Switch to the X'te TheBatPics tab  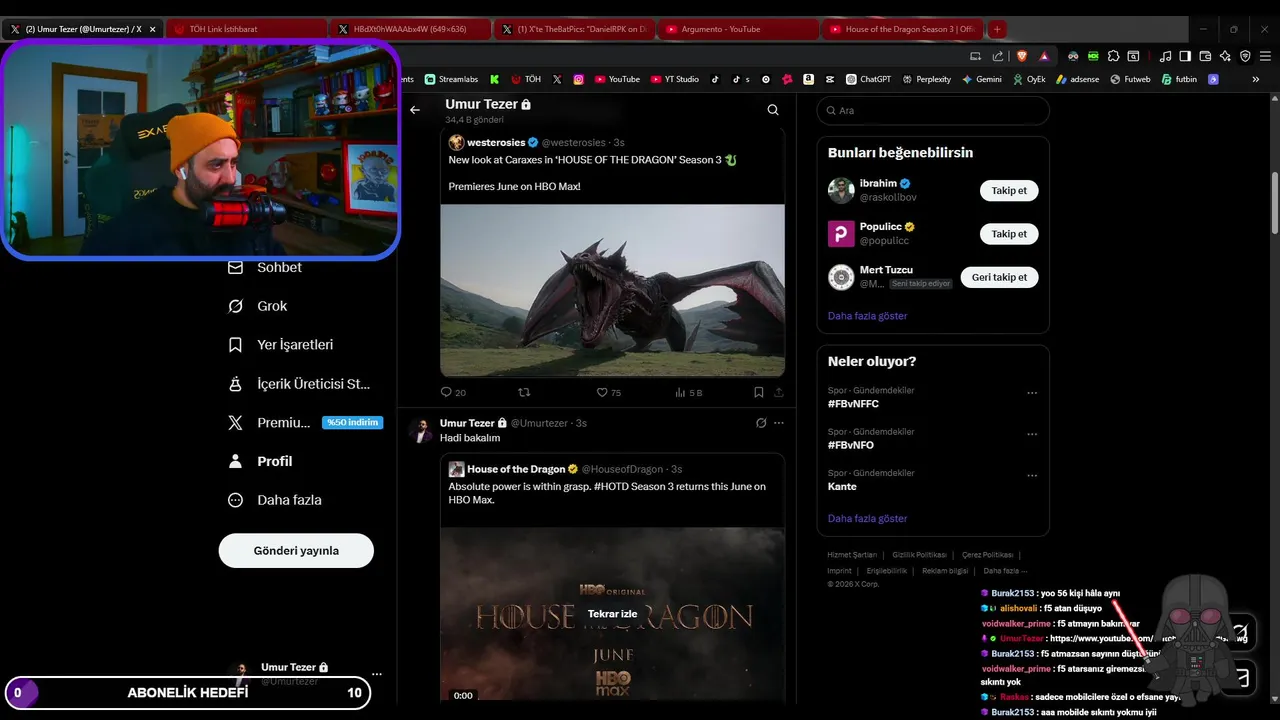pyautogui.click(x=574, y=29)
